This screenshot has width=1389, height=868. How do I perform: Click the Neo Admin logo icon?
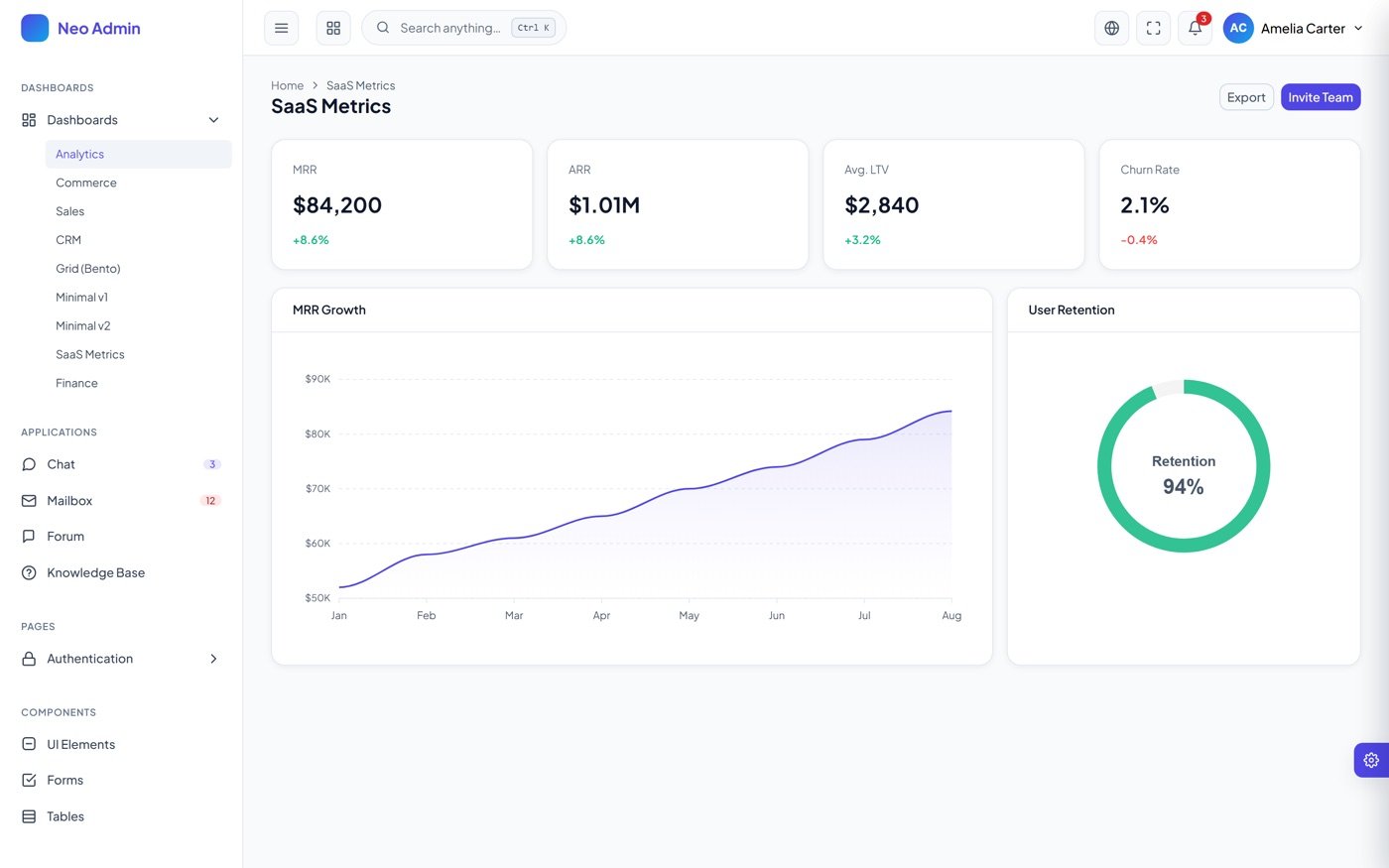point(35,28)
